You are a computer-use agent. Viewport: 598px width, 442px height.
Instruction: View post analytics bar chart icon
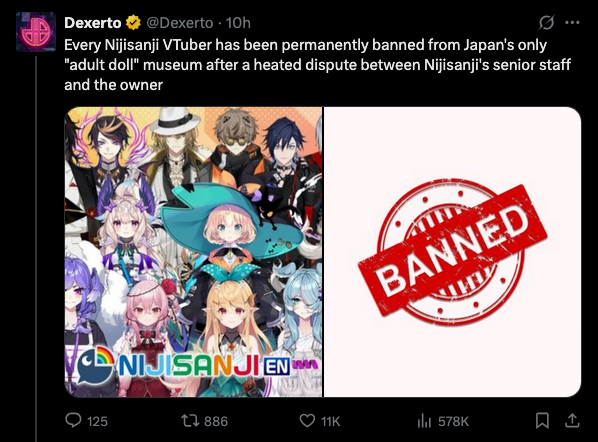424,421
